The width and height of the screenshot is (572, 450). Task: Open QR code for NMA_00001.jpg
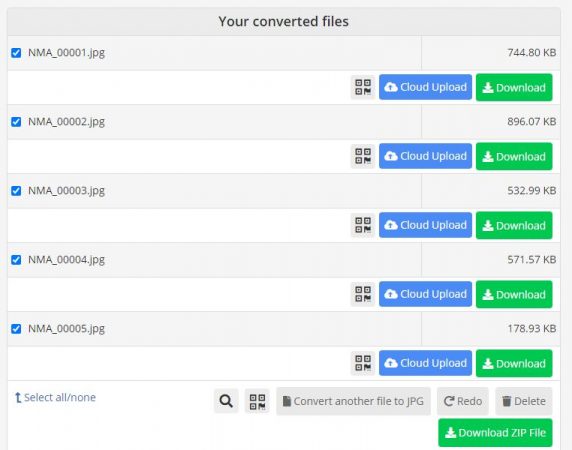tap(363, 87)
